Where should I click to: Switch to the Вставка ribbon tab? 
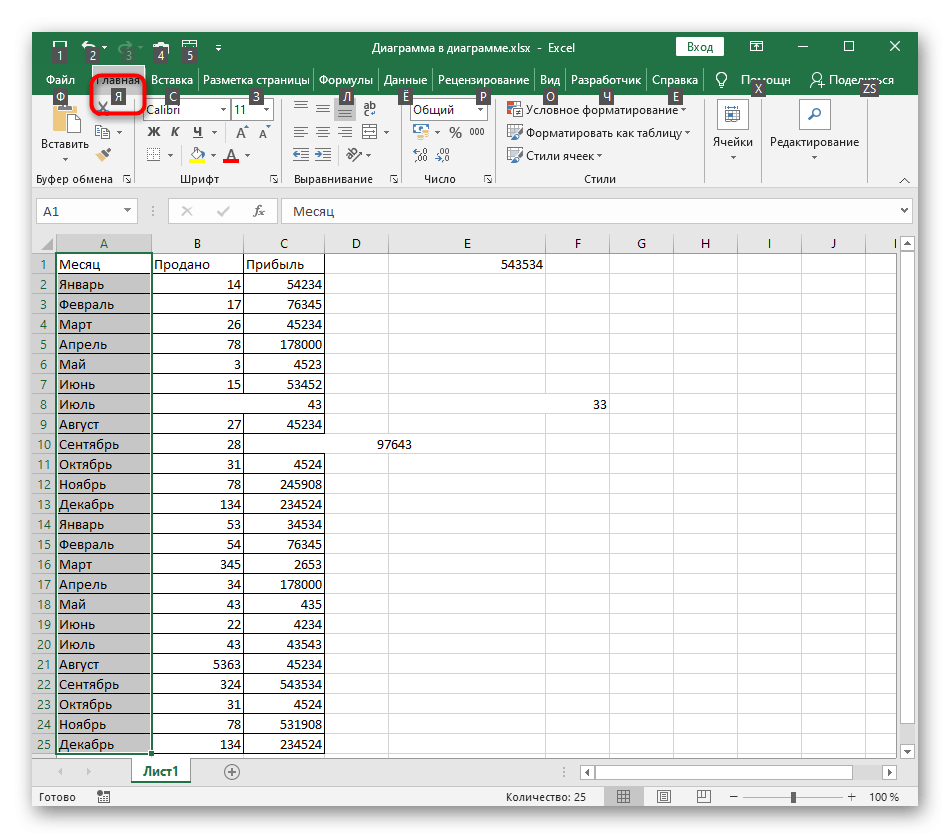click(x=171, y=80)
